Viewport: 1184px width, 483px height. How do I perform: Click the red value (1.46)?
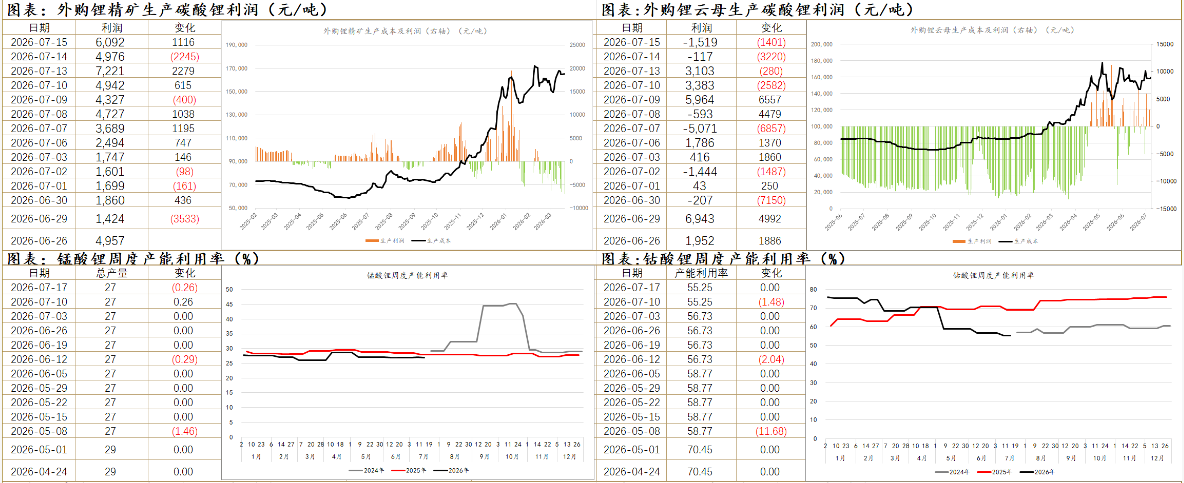click(x=183, y=430)
